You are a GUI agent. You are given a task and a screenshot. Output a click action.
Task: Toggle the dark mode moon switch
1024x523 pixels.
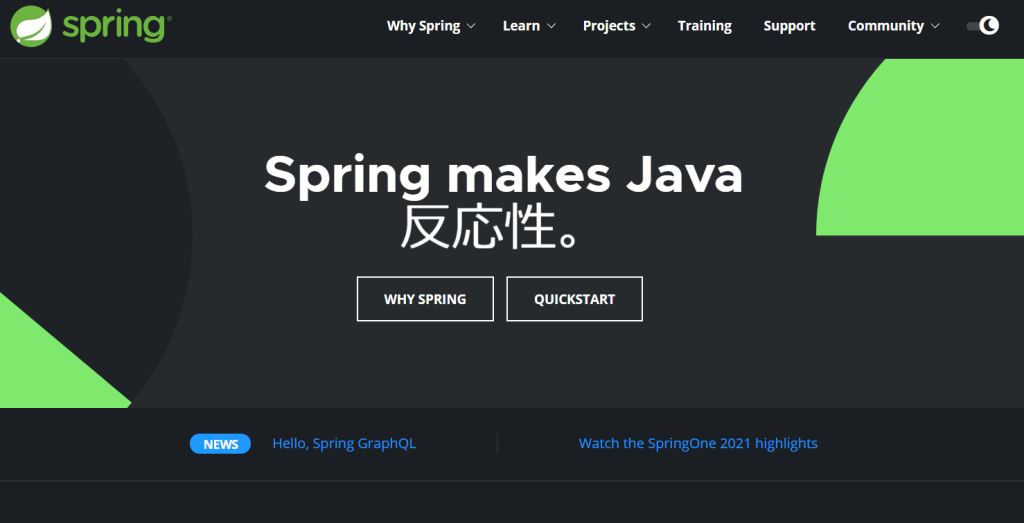pyautogui.click(x=983, y=26)
